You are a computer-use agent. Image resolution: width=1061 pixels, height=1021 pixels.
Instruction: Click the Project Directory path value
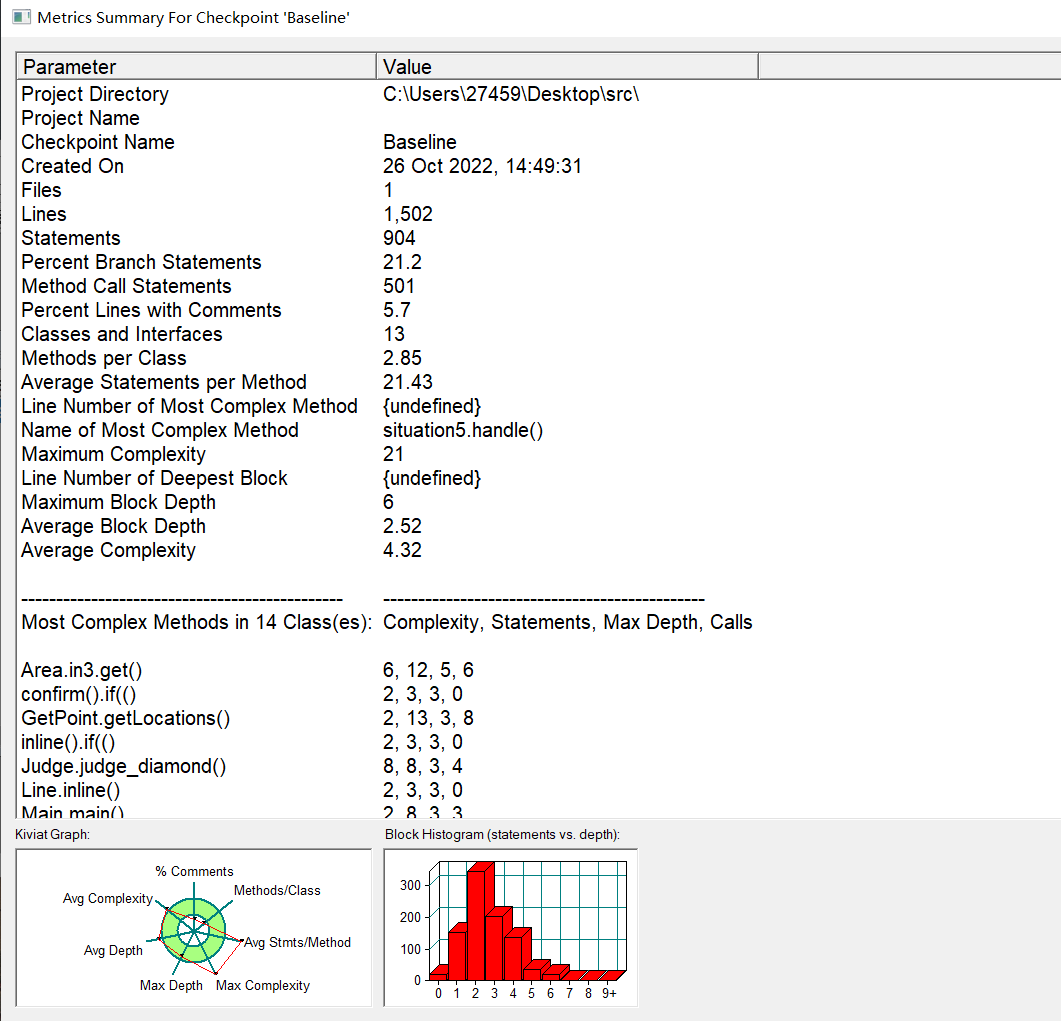click(x=511, y=94)
